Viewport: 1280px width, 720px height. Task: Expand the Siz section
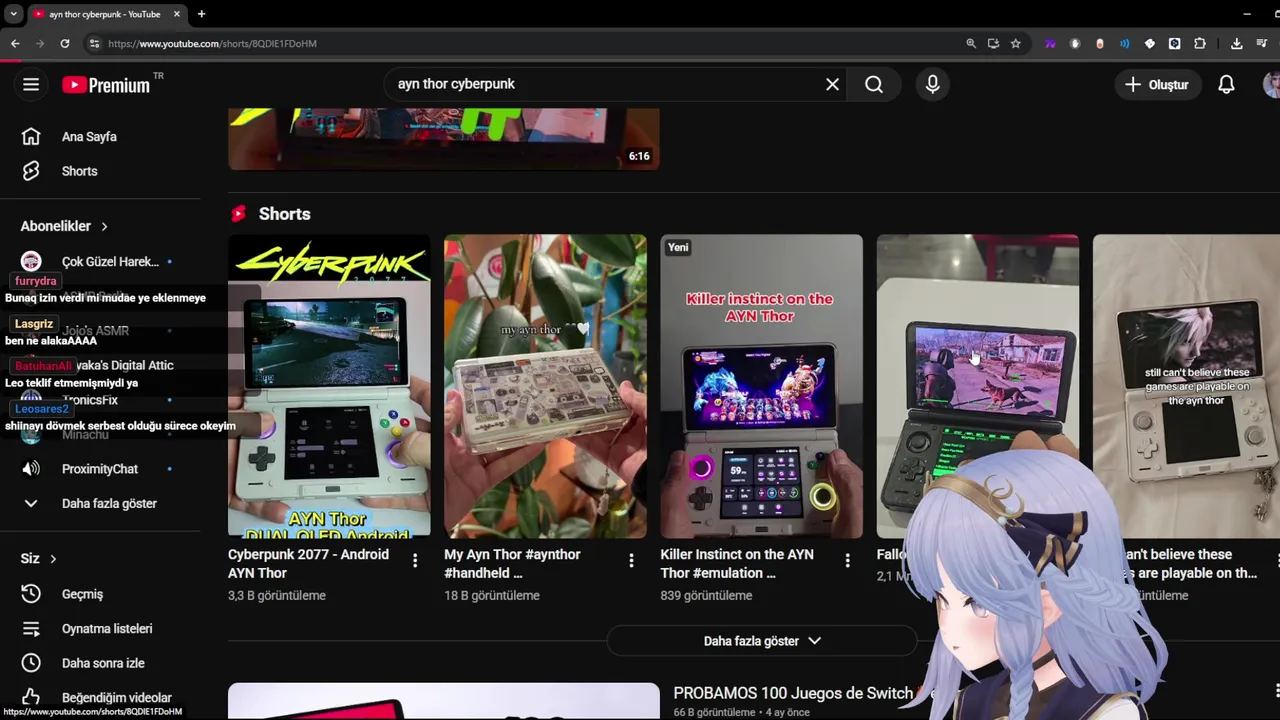(39, 559)
